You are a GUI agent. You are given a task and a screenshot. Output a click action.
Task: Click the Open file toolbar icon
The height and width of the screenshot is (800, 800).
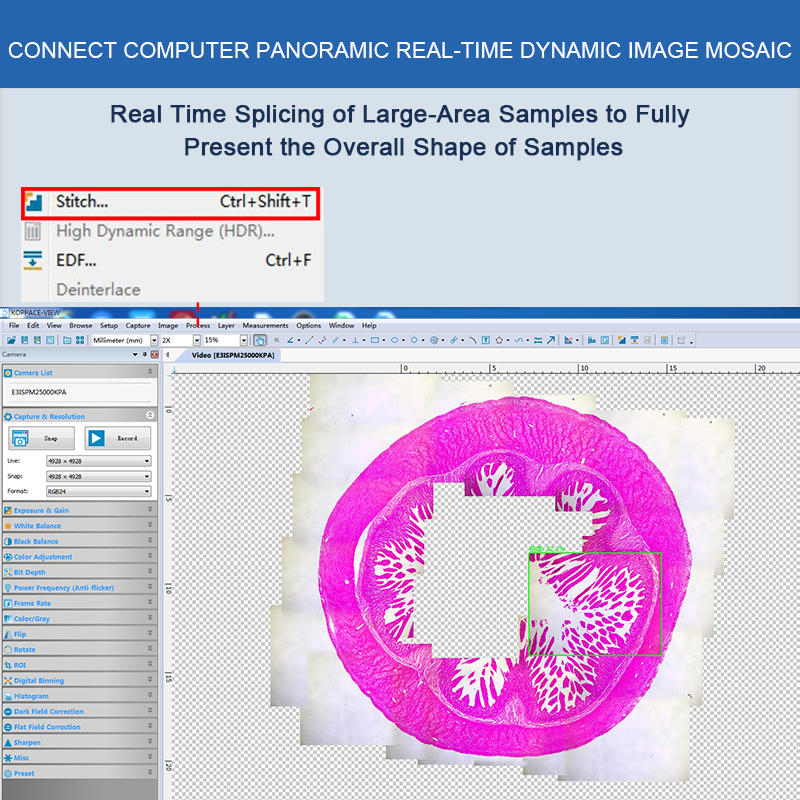click(x=10, y=340)
